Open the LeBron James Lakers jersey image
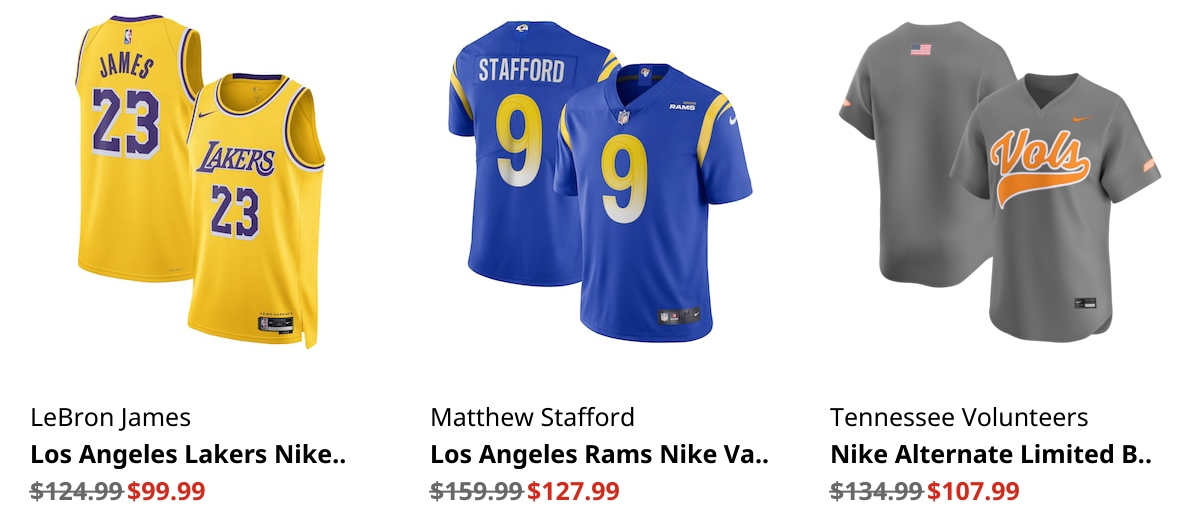 [200, 180]
